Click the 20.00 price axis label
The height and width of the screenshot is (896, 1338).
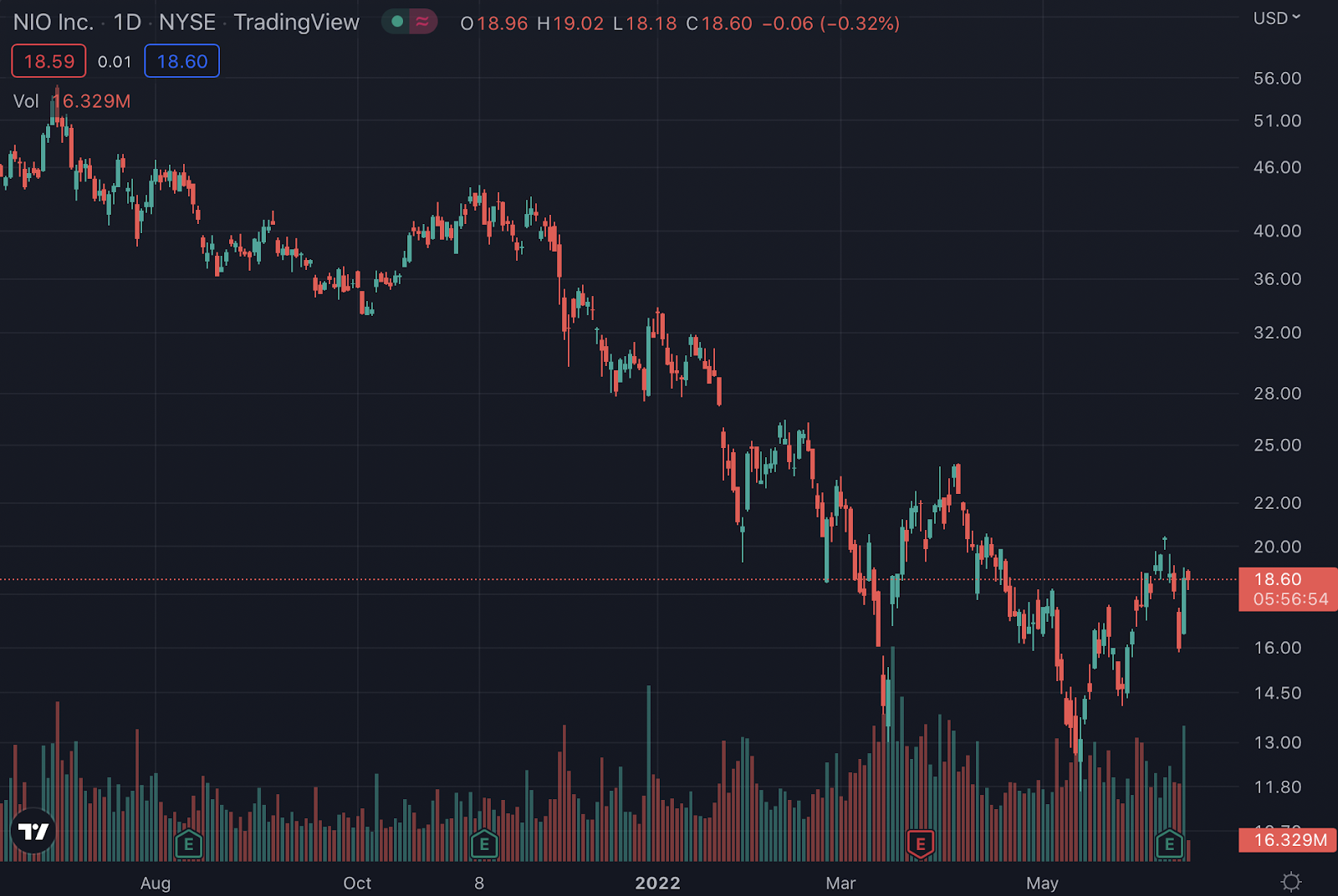pyautogui.click(x=1277, y=547)
